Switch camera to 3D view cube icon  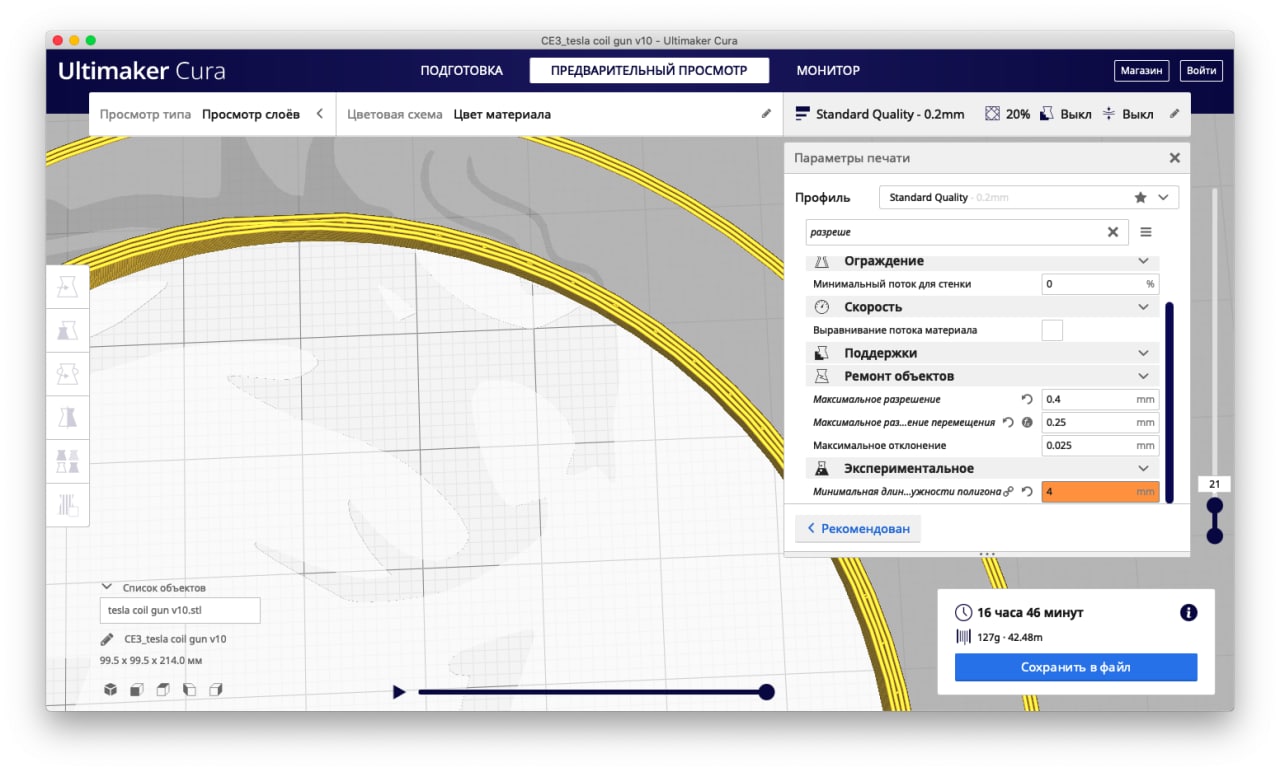(x=111, y=690)
